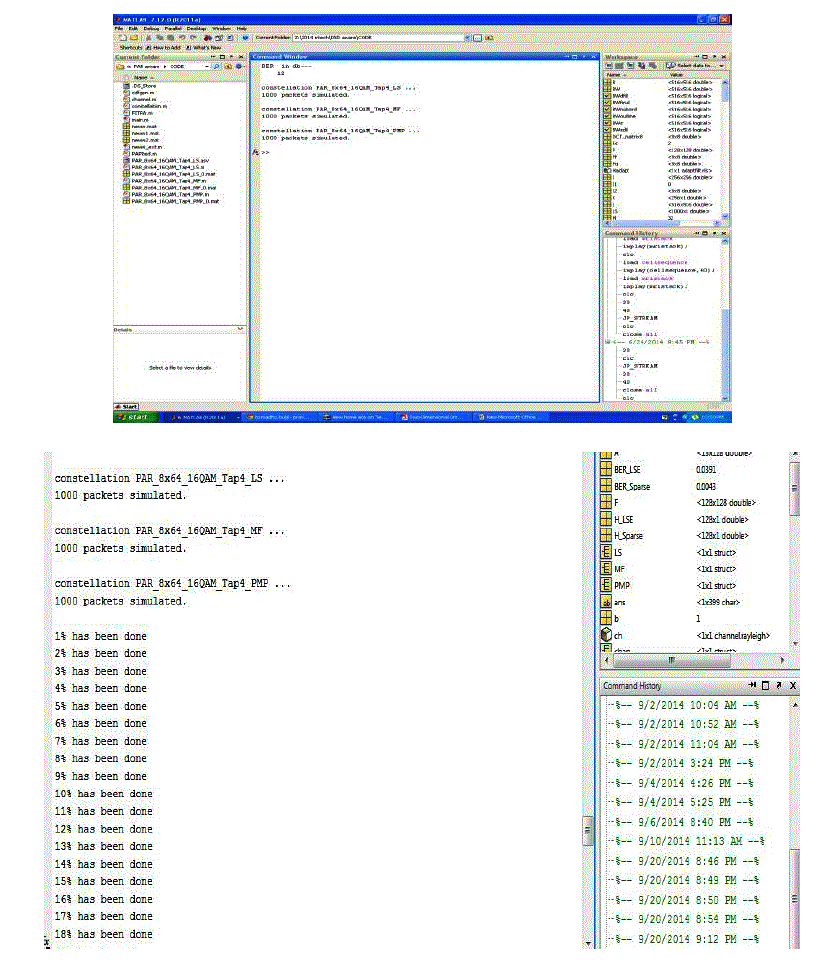
Task: Select the BWoutline logical variable
Action: [623, 116]
